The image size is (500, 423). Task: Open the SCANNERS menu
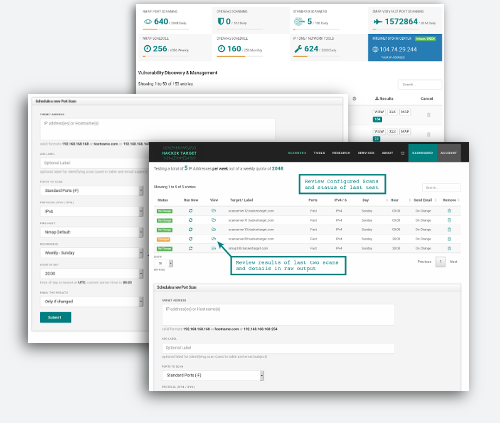pyautogui.click(x=297, y=153)
